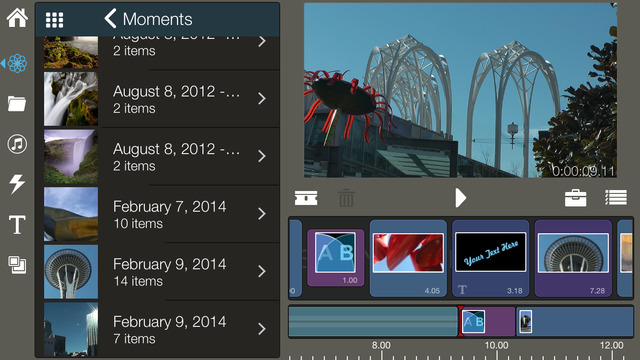The width and height of the screenshot is (640, 360).
Task: Select the Your Text Here title clip
Action: (x=491, y=258)
